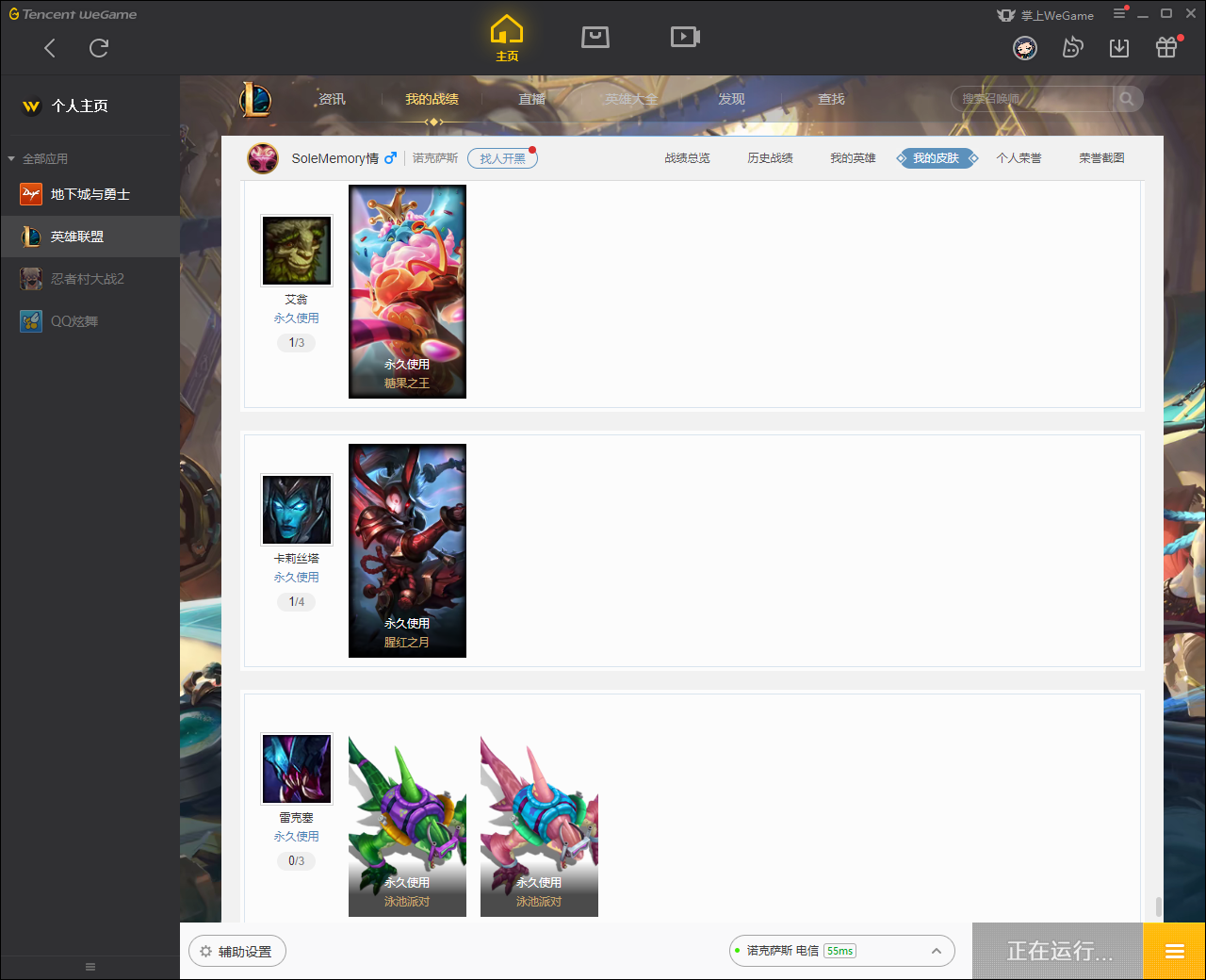Refresh the page with the reload icon
The height and width of the screenshot is (980, 1206).
[x=99, y=48]
